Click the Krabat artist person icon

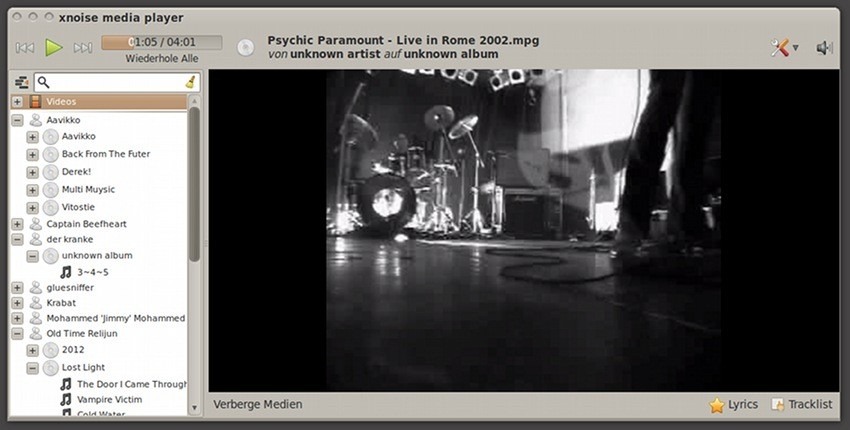coord(36,303)
